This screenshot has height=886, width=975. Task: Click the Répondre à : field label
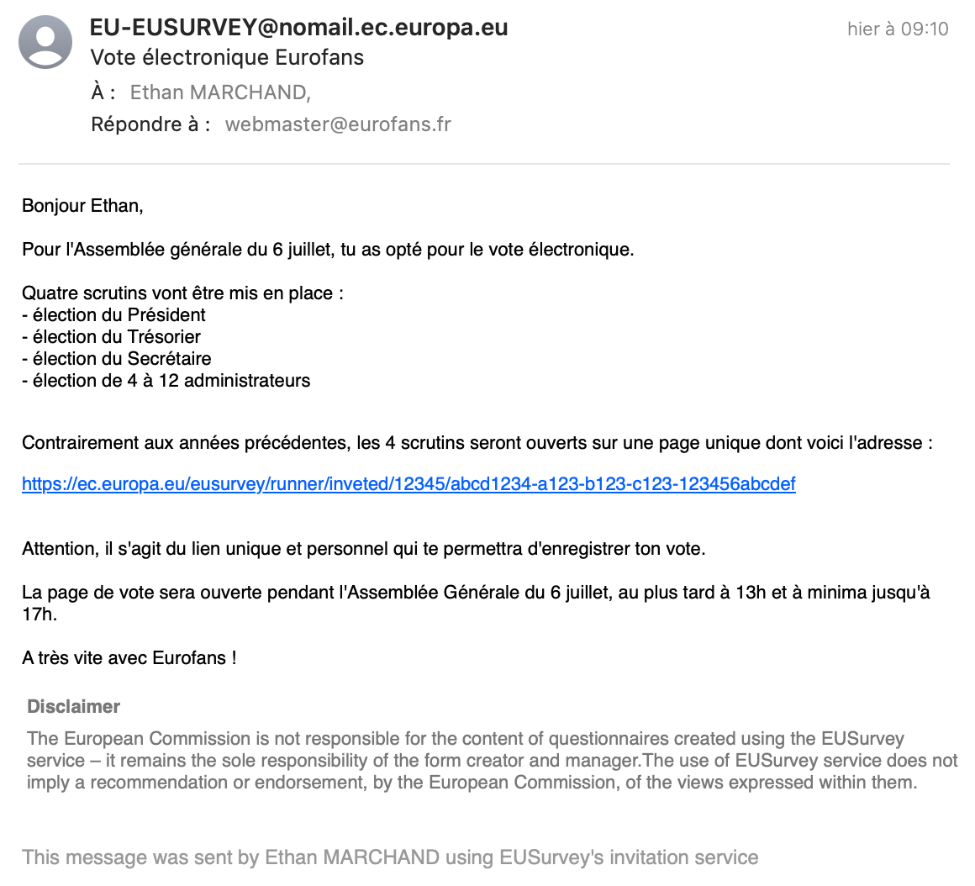pos(150,125)
